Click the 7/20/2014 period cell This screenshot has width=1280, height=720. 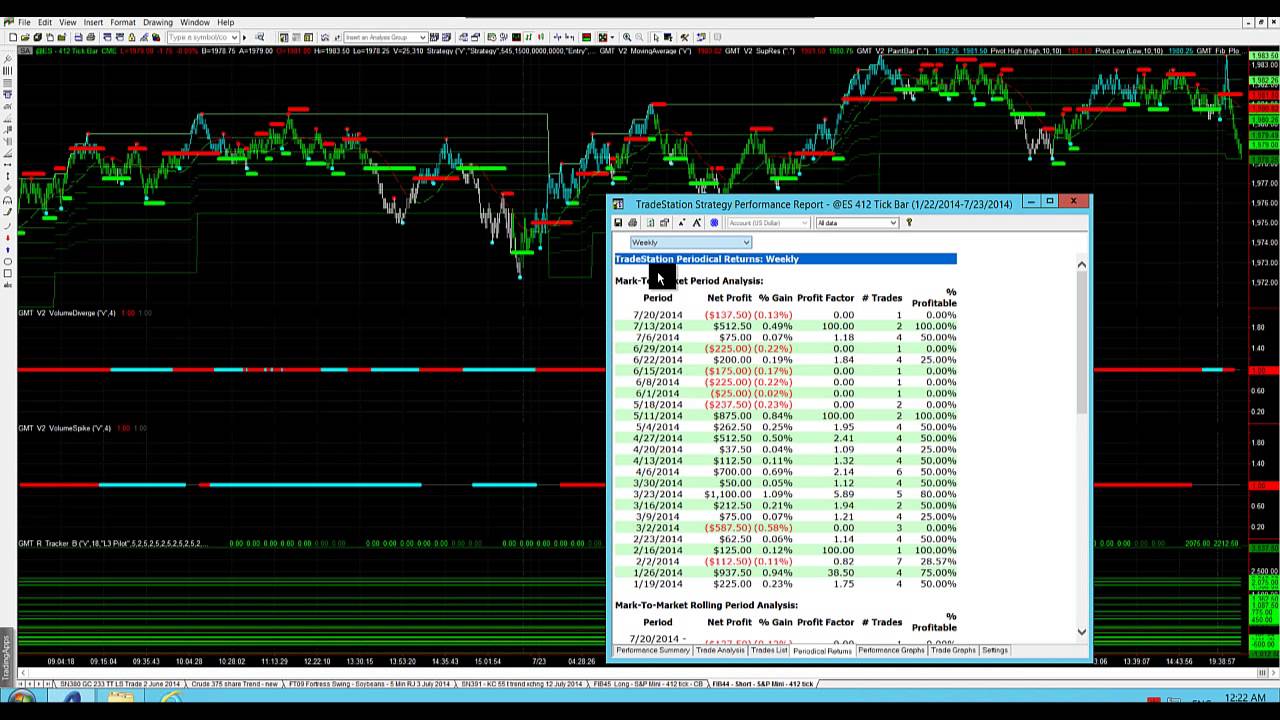click(x=657, y=315)
